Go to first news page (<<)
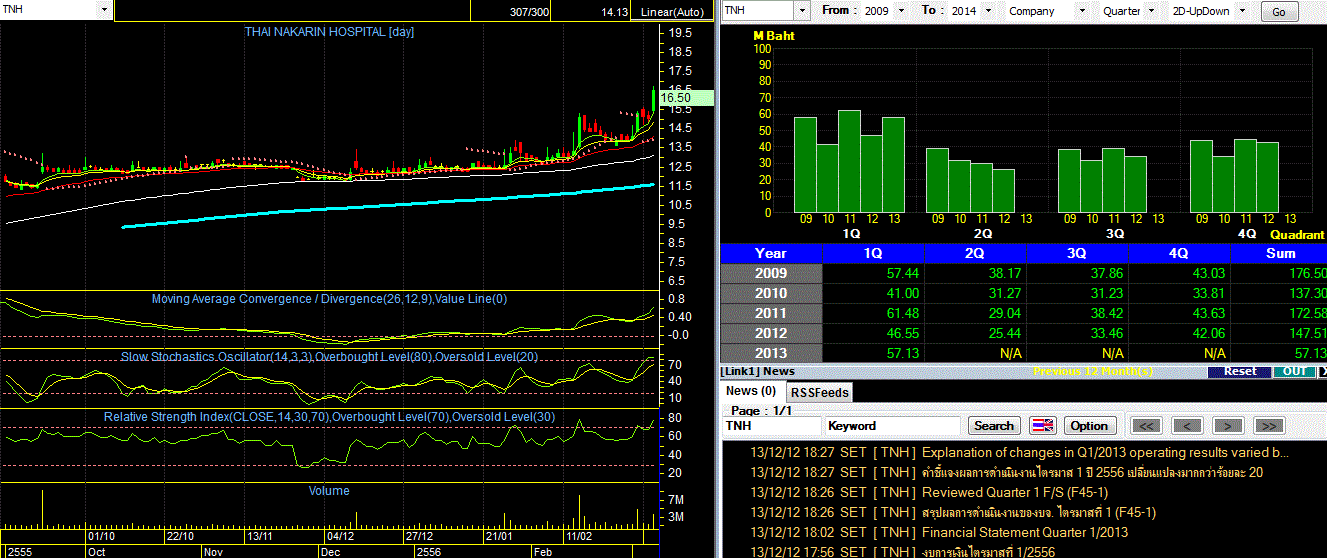1327x558 pixels. (x=1146, y=426)
